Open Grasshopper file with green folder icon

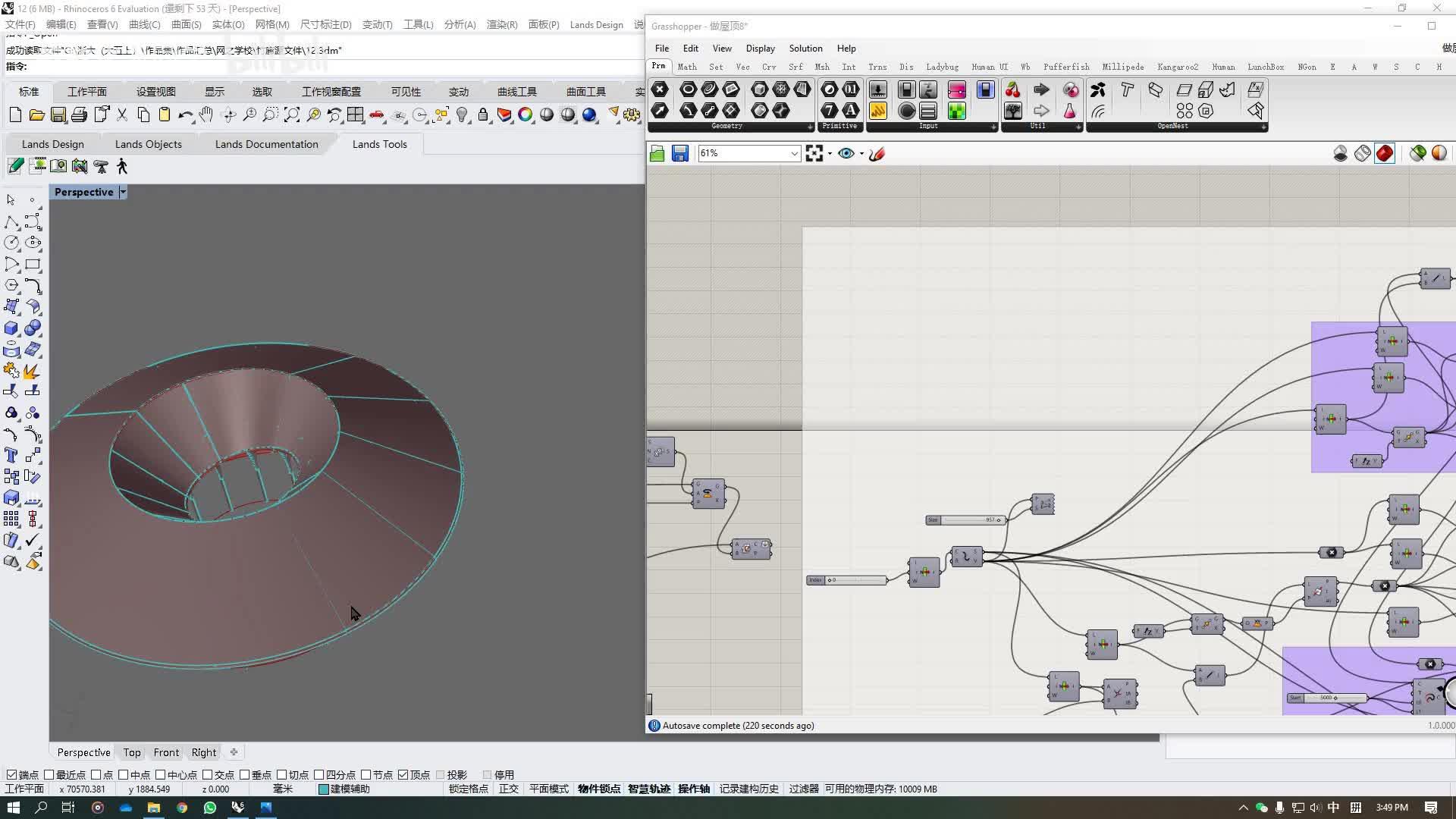coord(657,154)
